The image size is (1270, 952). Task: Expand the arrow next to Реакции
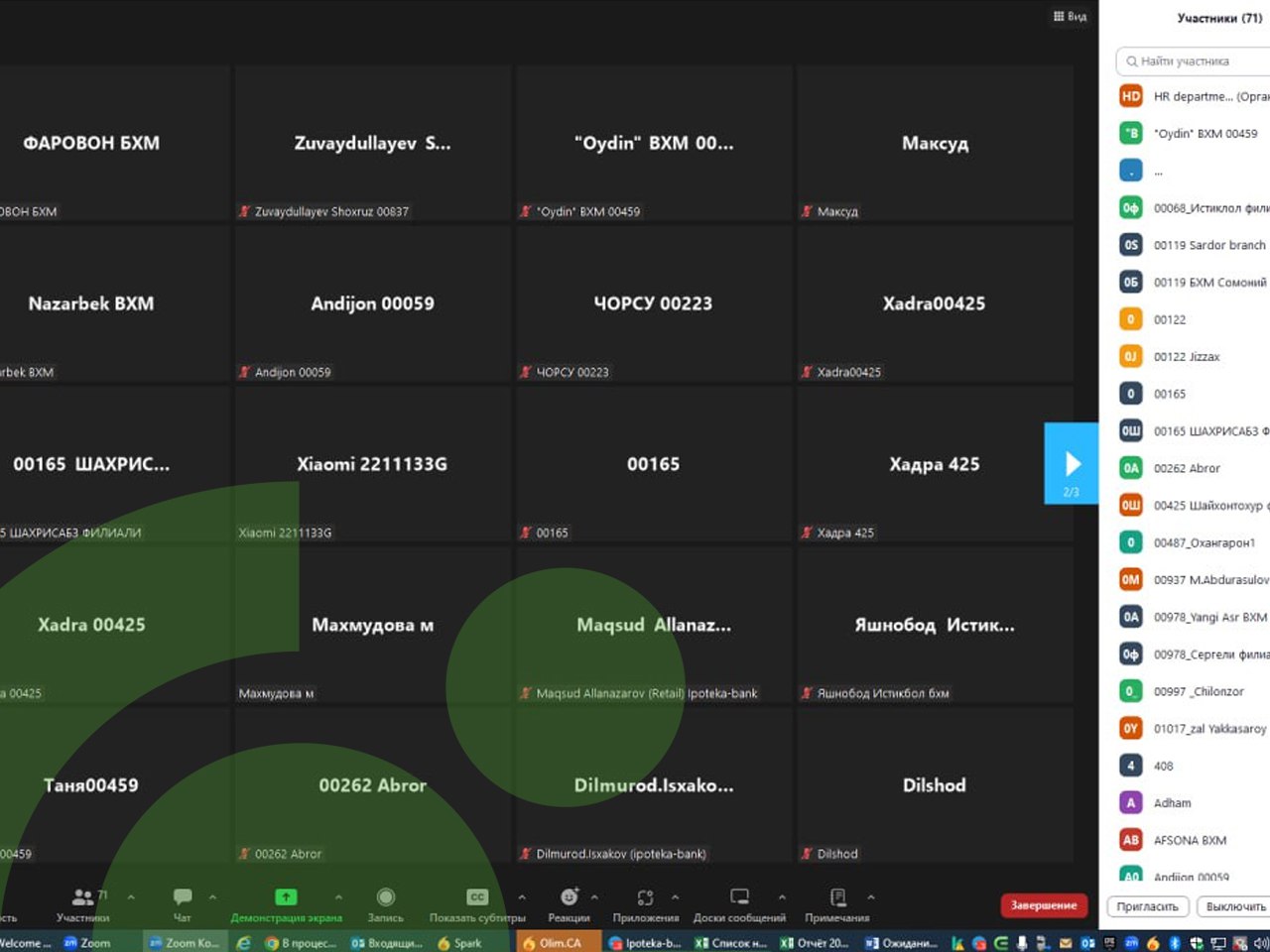pyautogui.click(x=594, y=896)
